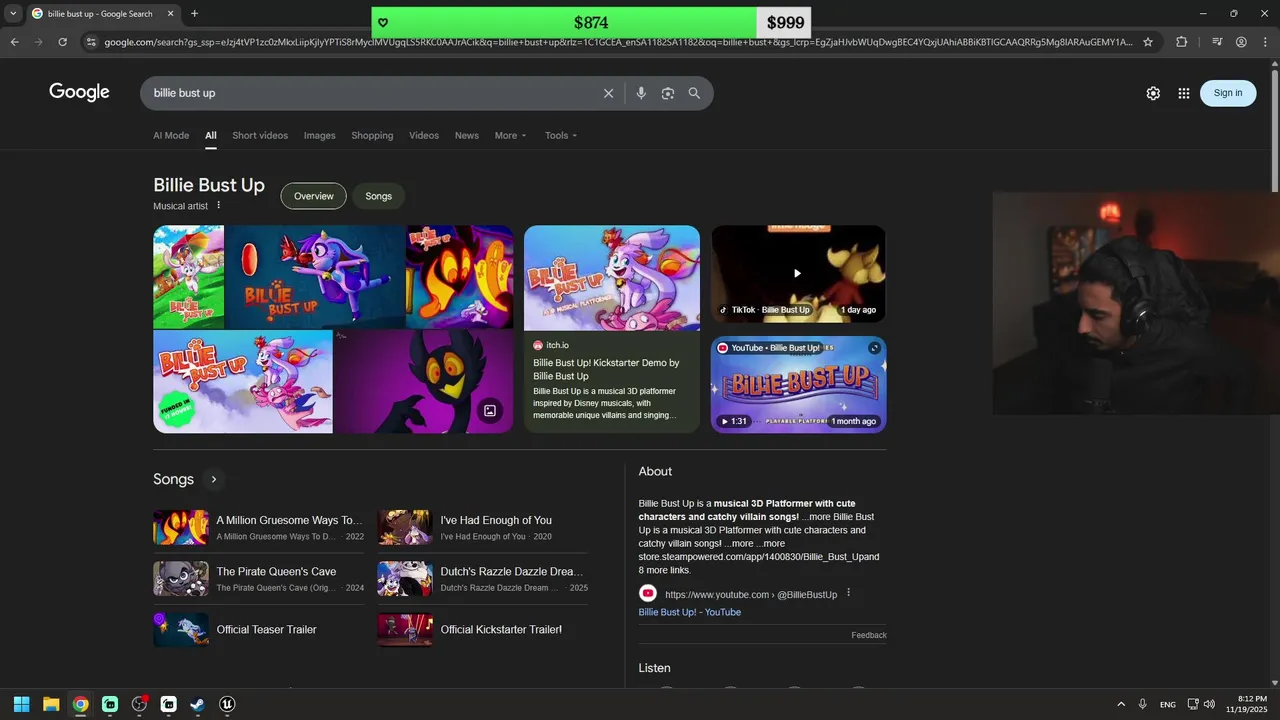This screenshot has height=720, width=1280.
Task: Open Google quick settings gear
Action: coord(1153,93)
